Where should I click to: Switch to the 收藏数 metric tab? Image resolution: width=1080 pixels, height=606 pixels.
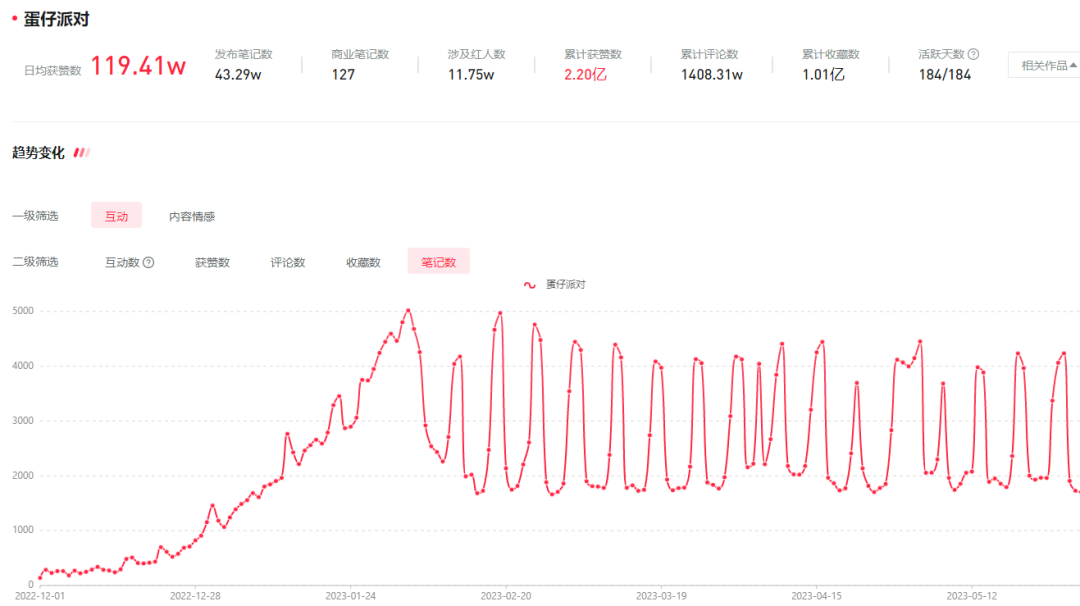(x=363, y=262)
